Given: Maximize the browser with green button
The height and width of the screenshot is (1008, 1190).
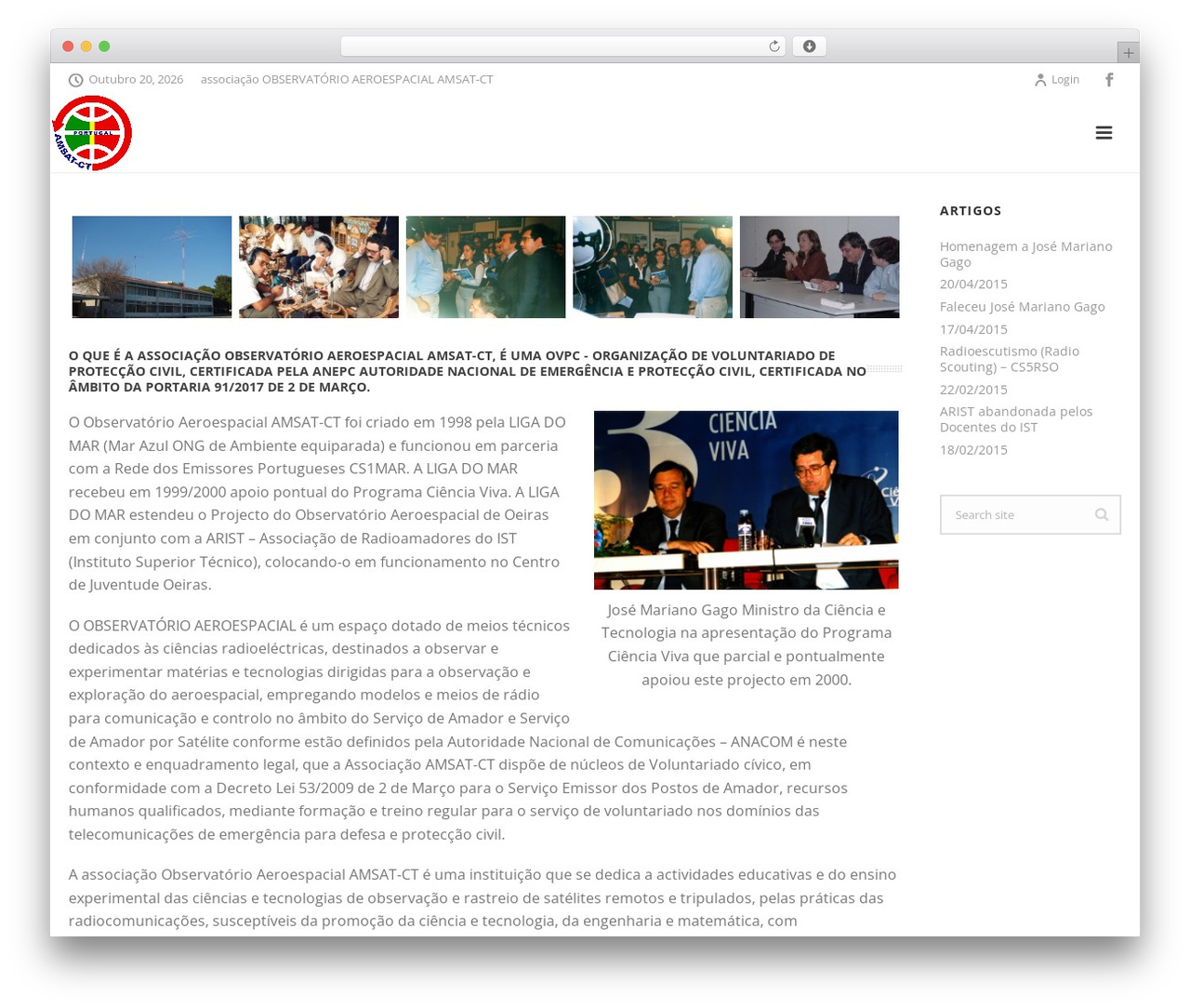Looking at the screenshot, I should tap(104, 46).
